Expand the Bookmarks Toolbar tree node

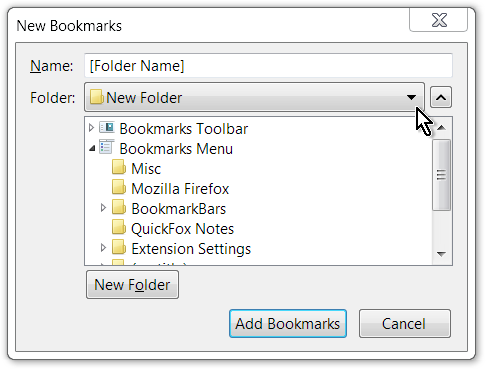coord(91,128)
